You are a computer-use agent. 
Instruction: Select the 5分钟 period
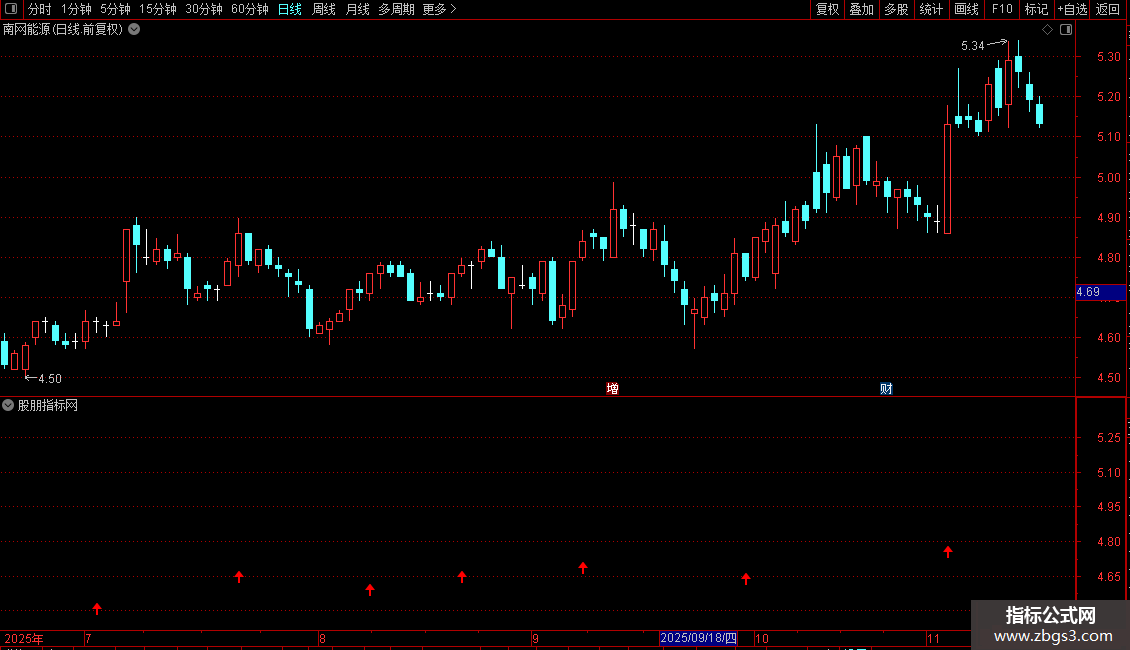pyautogui.click(x=115, y=9)
